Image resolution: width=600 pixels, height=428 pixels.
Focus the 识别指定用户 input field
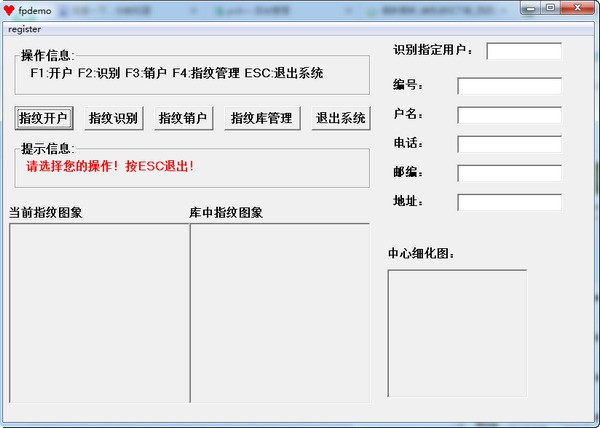[x=524, y=51]
